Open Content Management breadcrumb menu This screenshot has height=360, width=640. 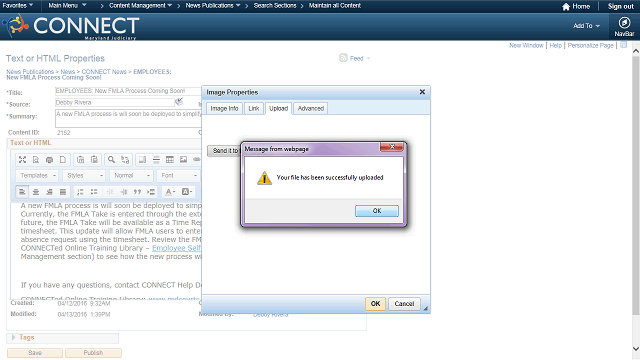click(140, 6)
